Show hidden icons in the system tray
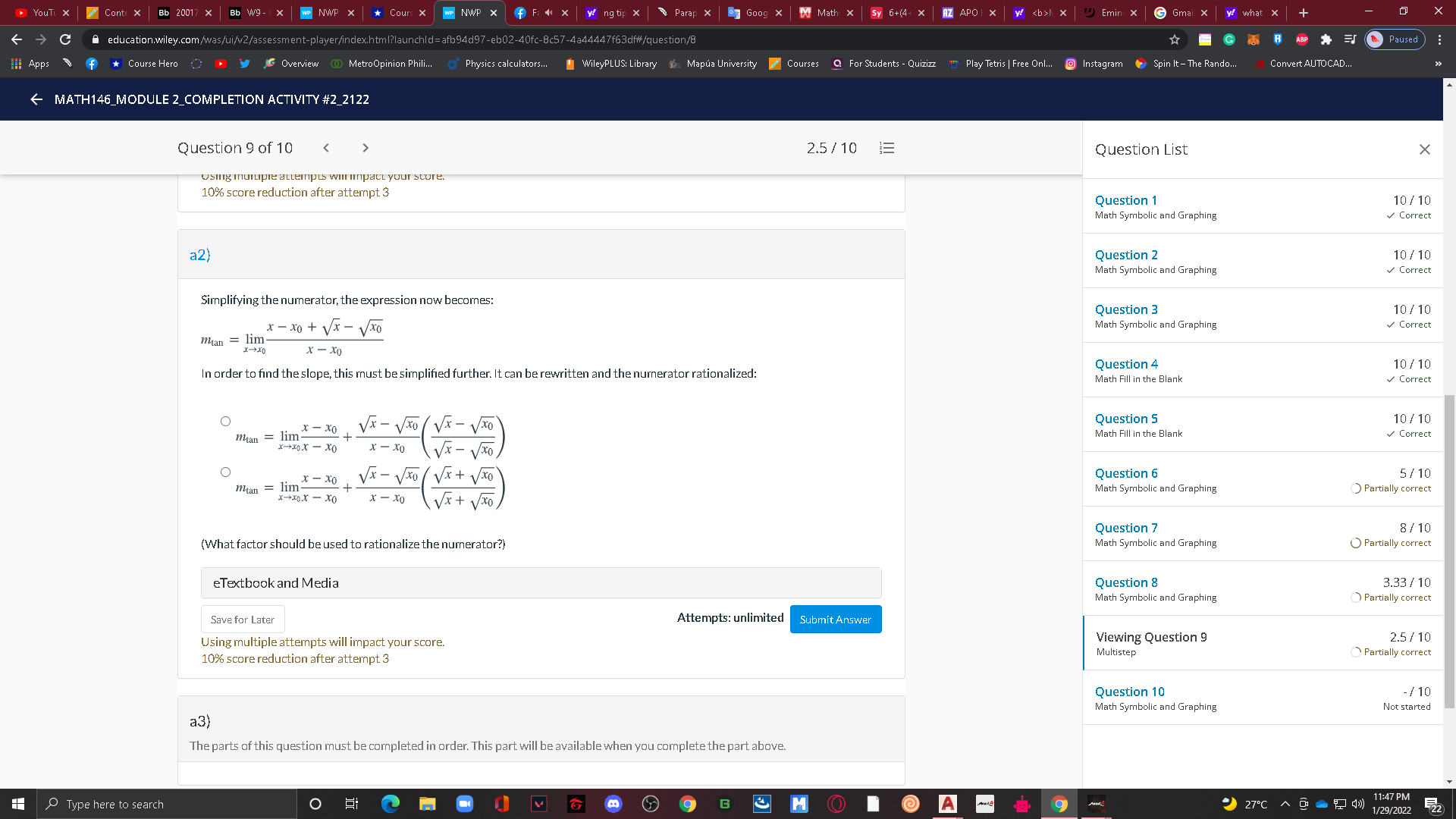Viewport: 1456px width, 819px height. [x=1284, y=804]
